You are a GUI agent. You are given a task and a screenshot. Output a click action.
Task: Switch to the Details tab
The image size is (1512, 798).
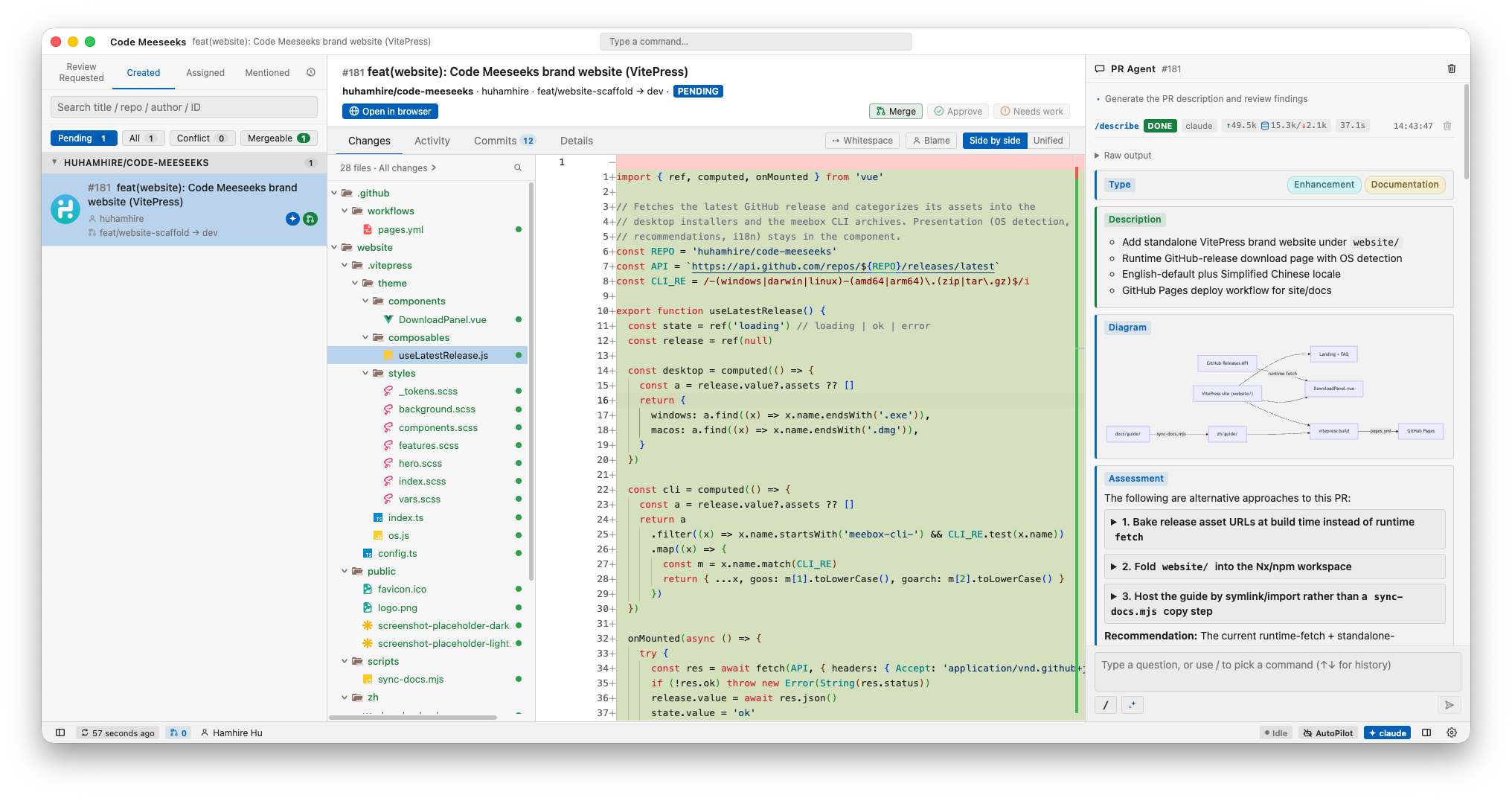pos(577,141)
